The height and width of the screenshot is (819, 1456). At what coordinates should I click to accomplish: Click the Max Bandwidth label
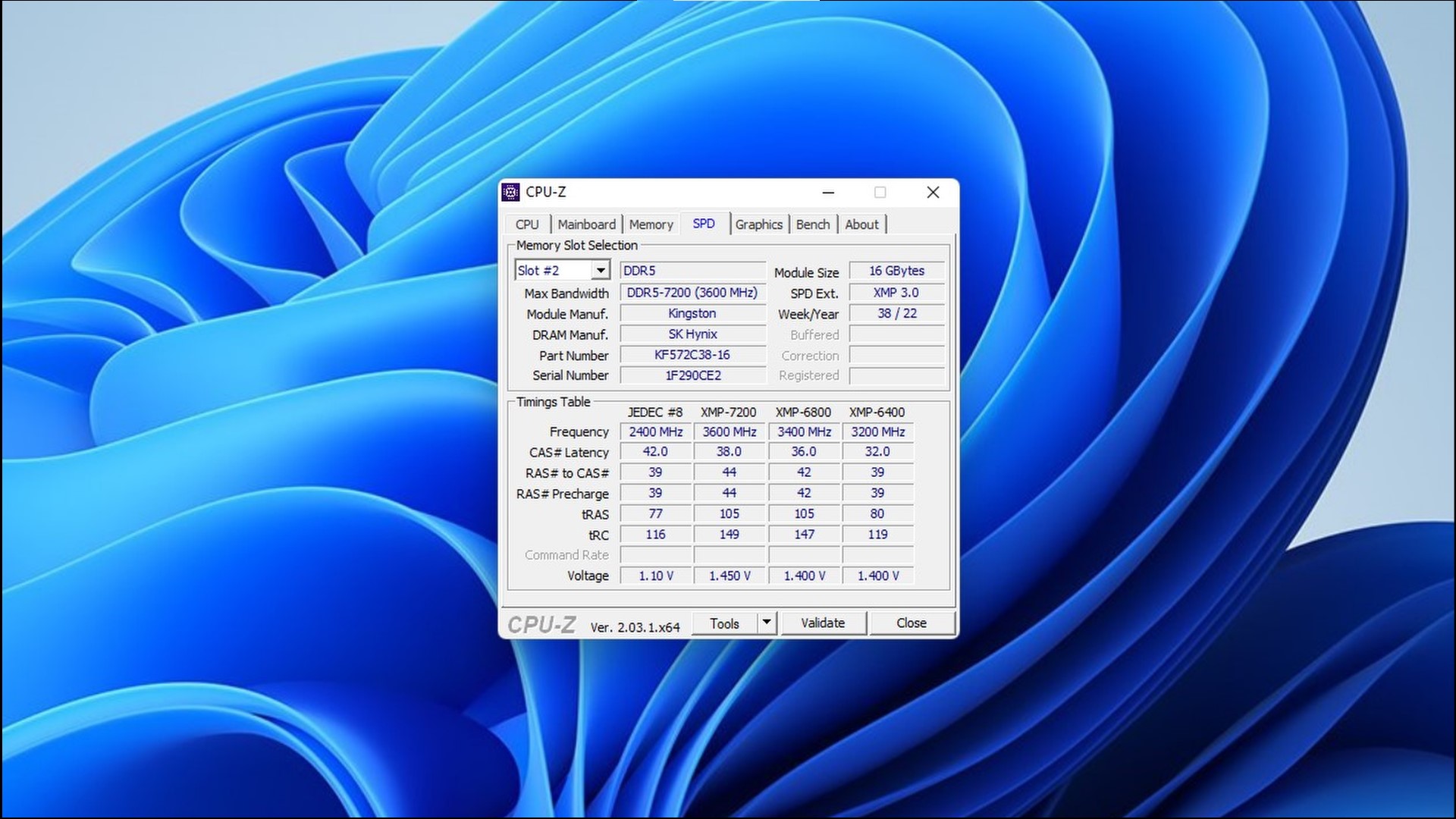pyautogui.click(x=566, y=293)
